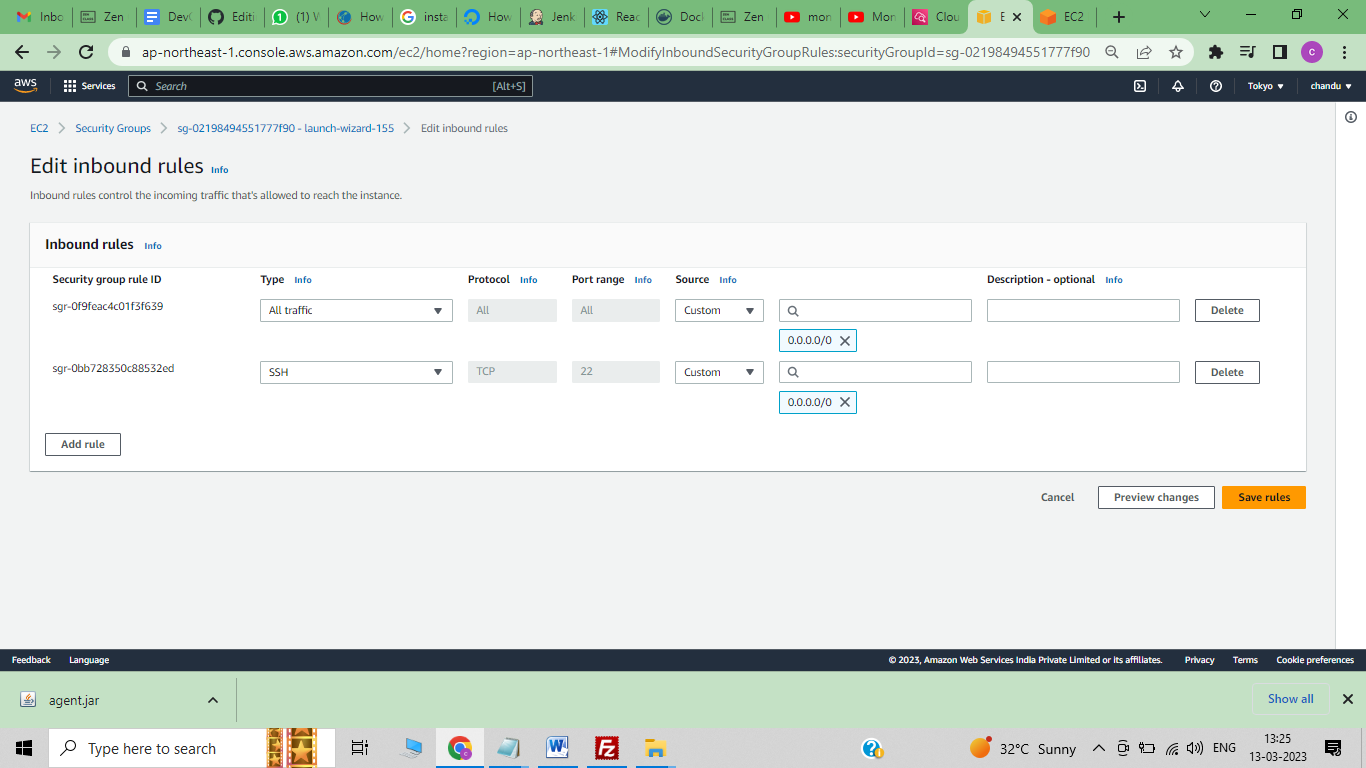Click the Save rules button
1366x768 pixels.
click(1263, 497)
